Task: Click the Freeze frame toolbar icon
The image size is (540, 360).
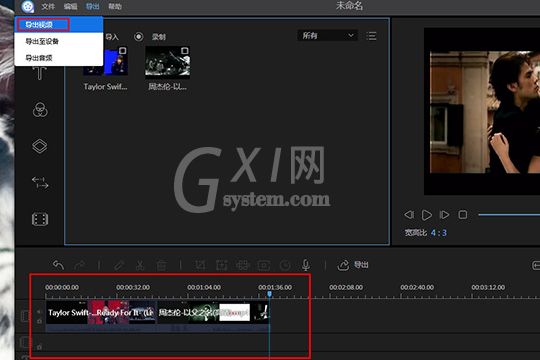Action: pyautogui.click(x=263, y=265)
